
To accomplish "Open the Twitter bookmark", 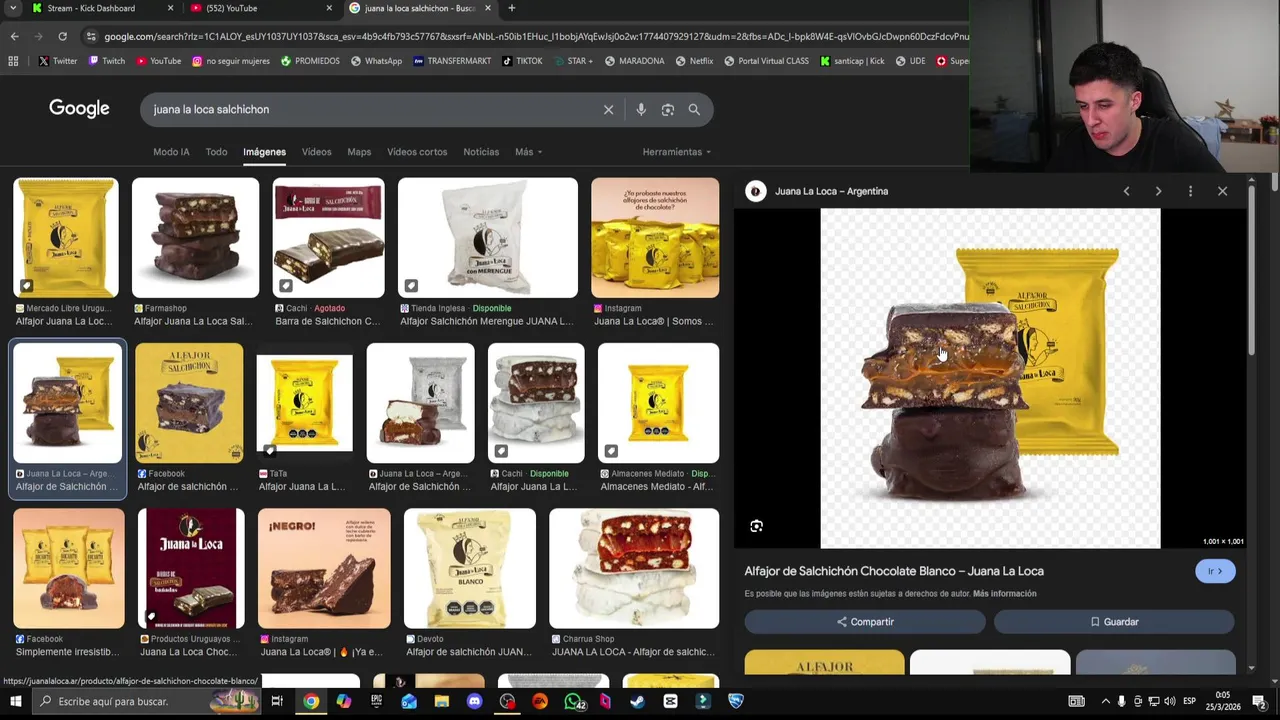I will tap(57, 61).
